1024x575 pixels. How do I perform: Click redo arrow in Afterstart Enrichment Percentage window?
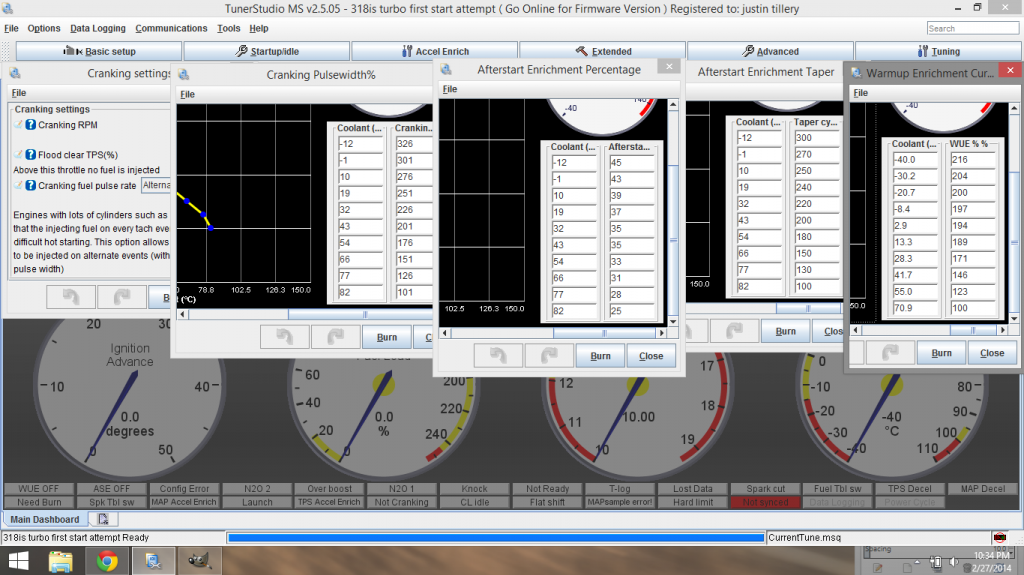pos(549,355)
